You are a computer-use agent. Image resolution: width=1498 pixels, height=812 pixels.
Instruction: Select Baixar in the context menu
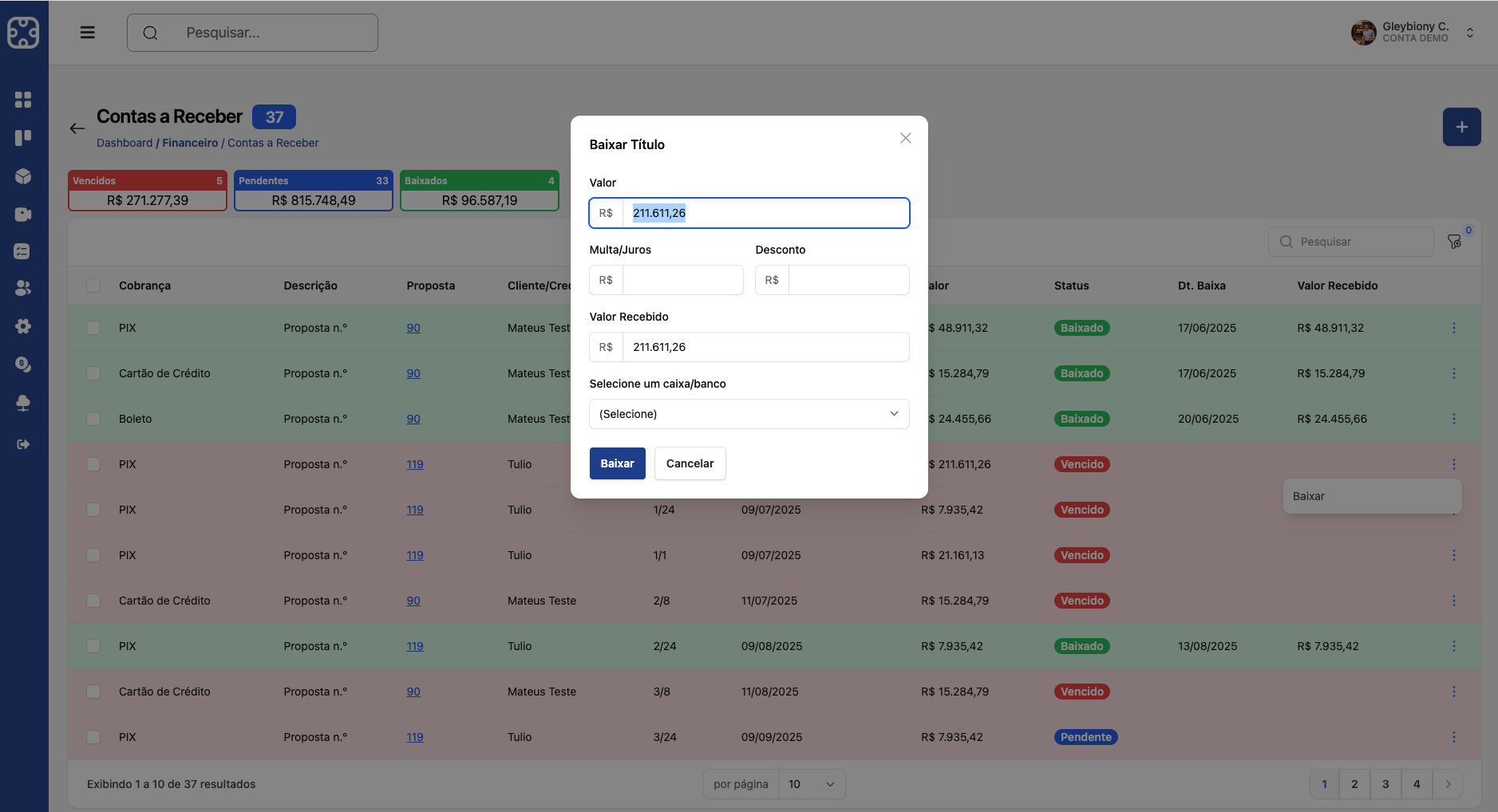(x=1372, y=496)
